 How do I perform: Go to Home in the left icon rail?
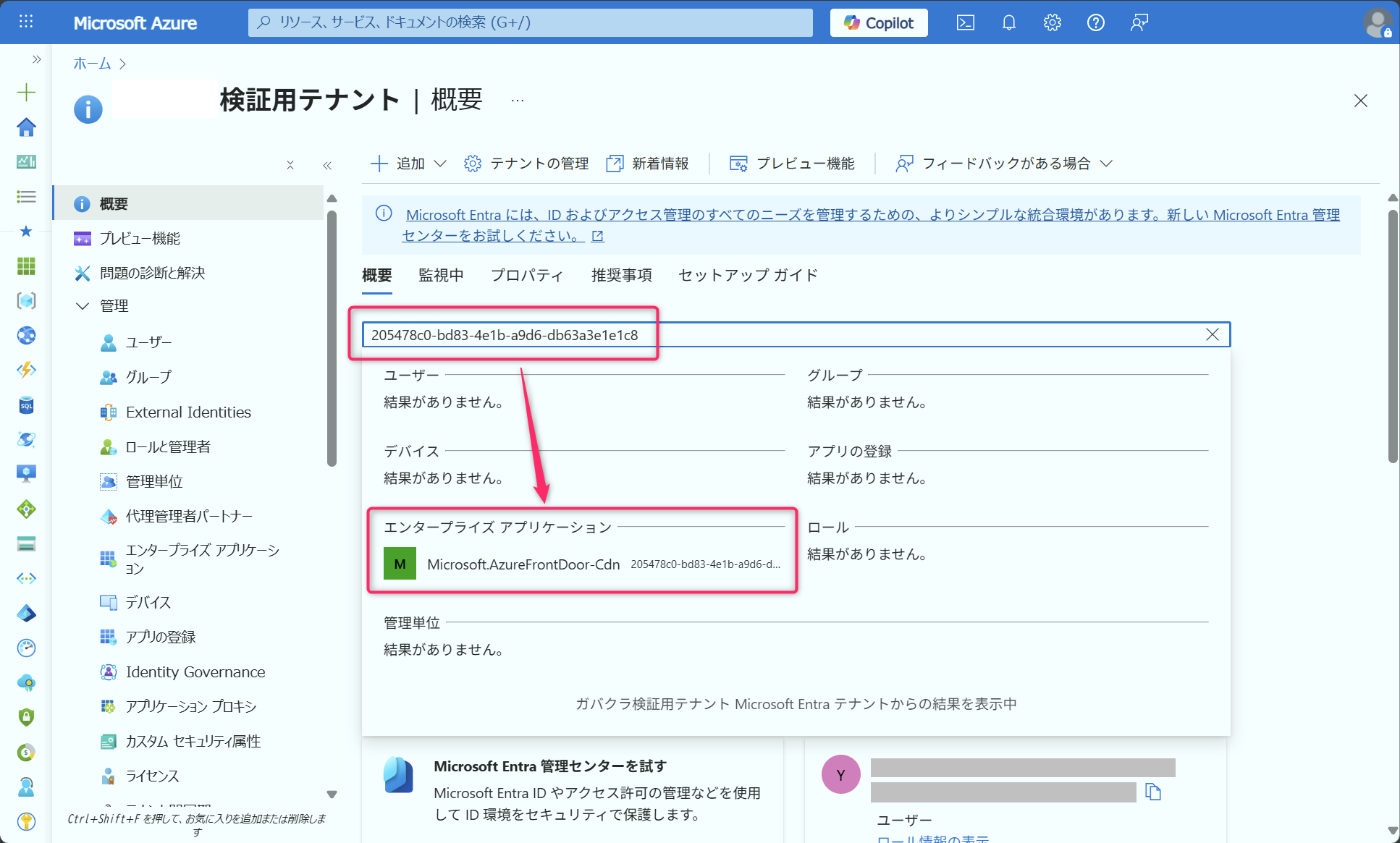26,127
